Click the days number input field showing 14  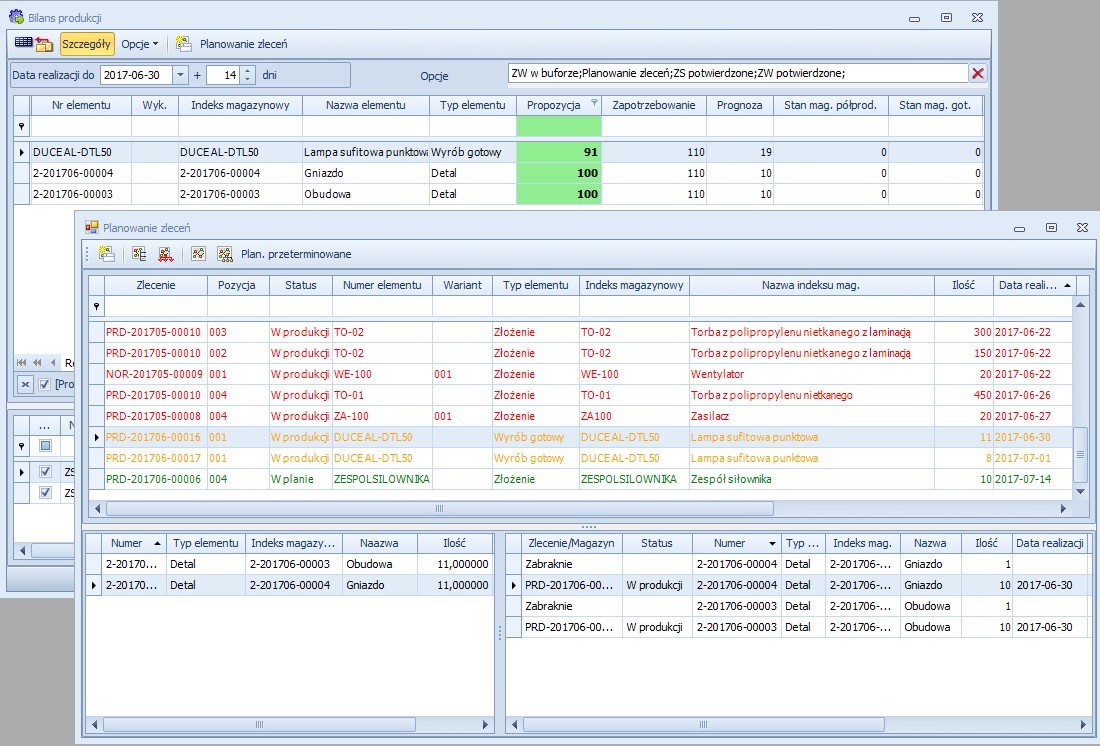222,75
